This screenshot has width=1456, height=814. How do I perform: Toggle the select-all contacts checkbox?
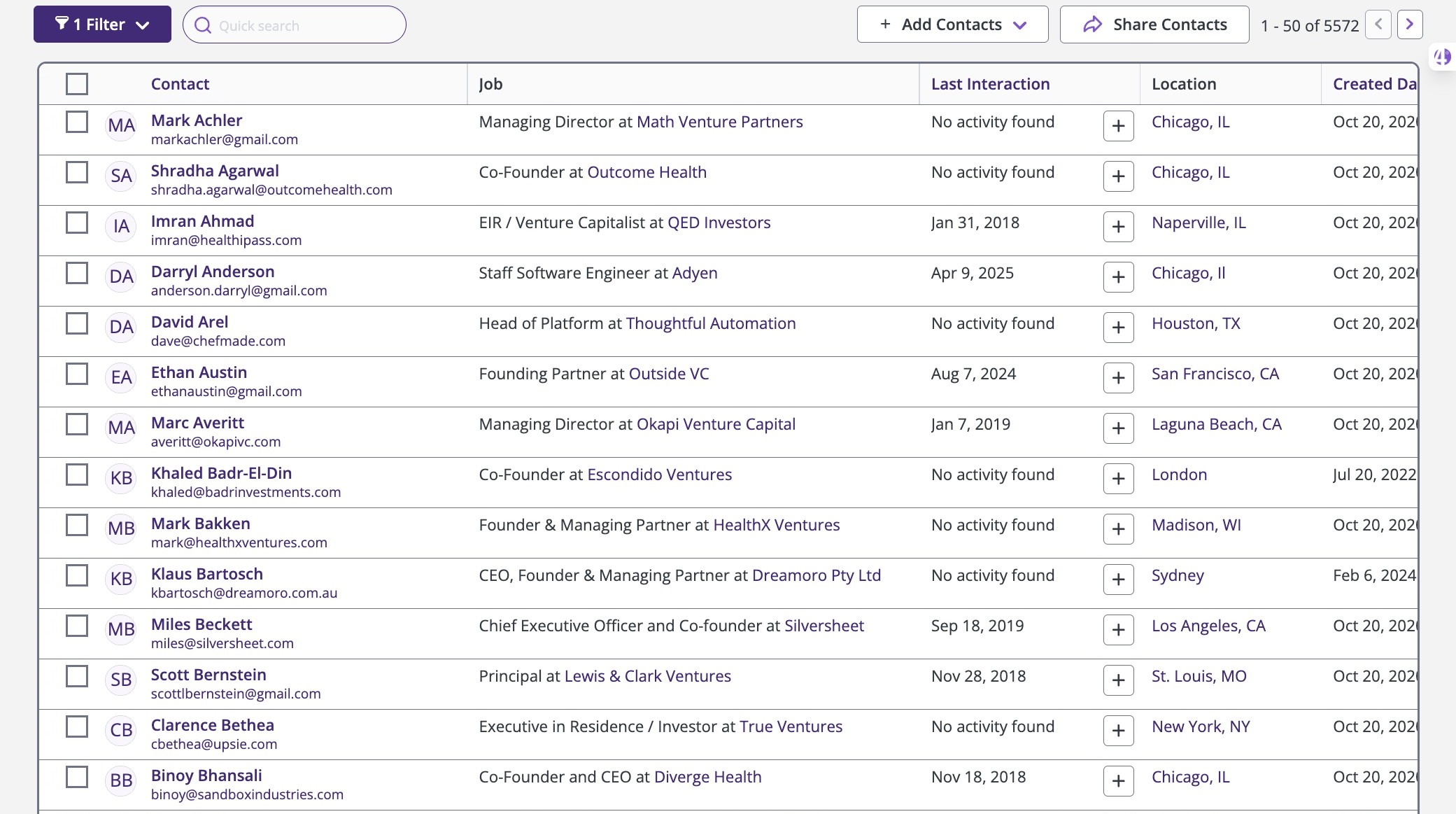point(77,84)
